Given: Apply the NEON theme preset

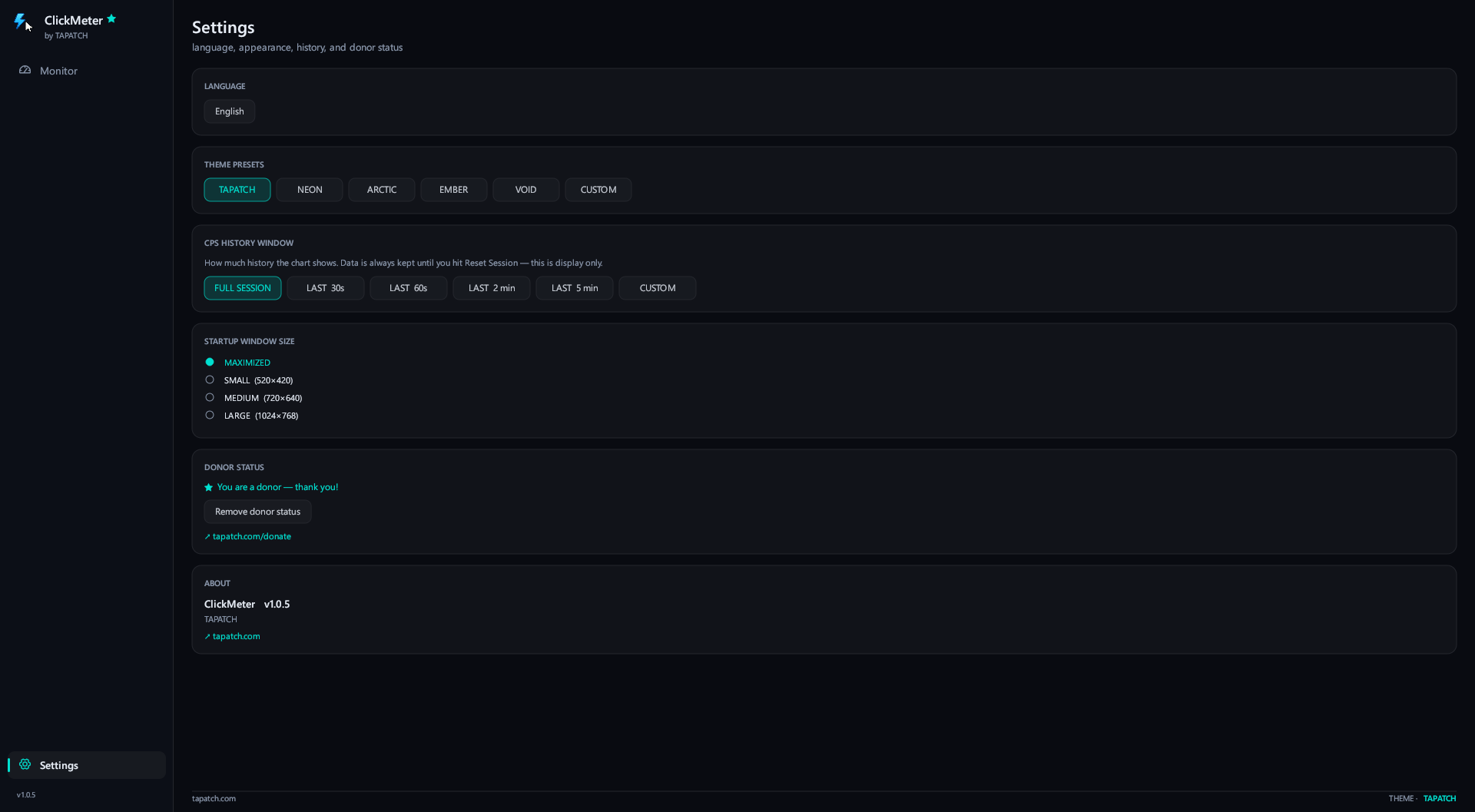Looking at the screenshot, I should point(310,190).
